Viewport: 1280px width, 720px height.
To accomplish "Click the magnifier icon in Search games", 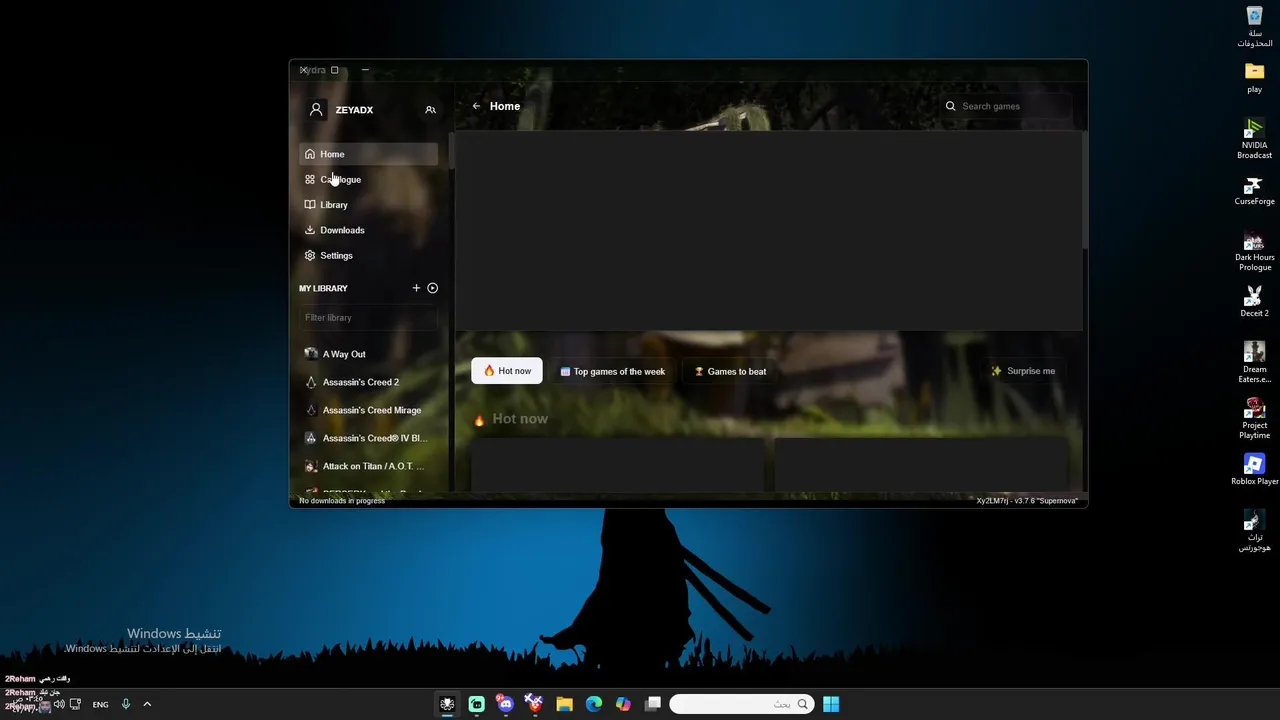I will coord(951,106).
